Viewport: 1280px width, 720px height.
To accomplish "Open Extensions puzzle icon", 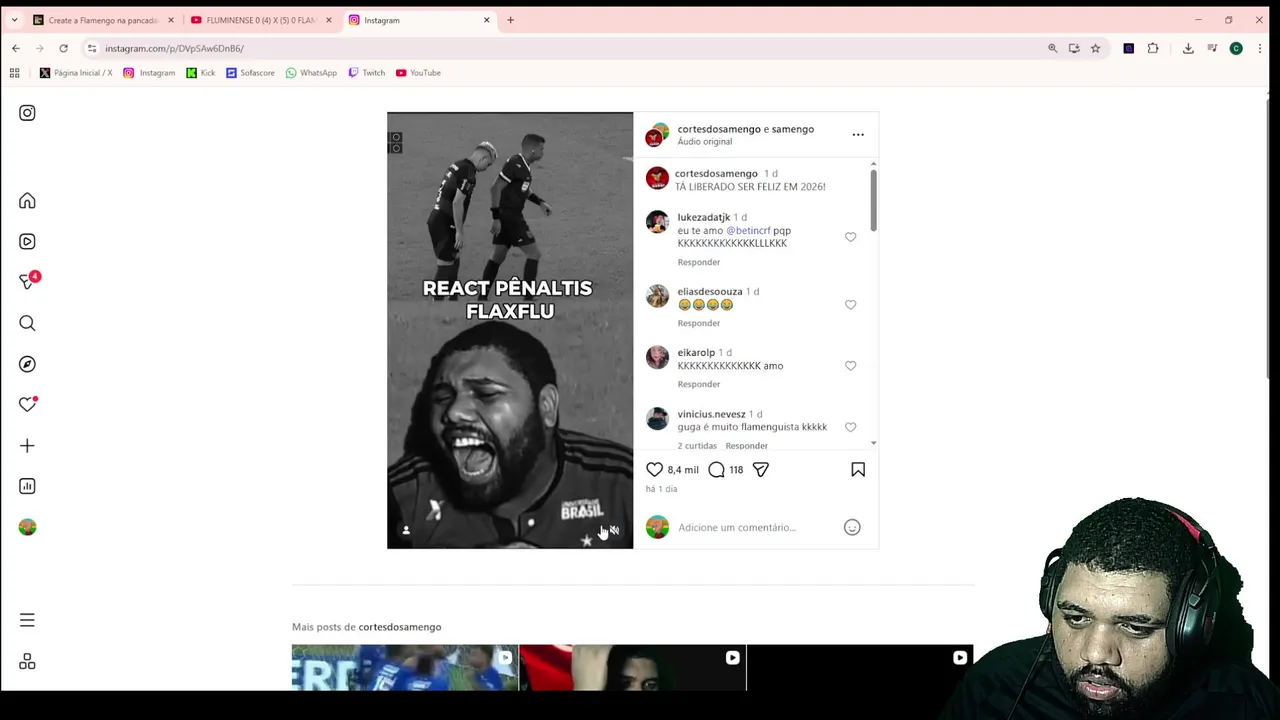I will click(1153, 48).
